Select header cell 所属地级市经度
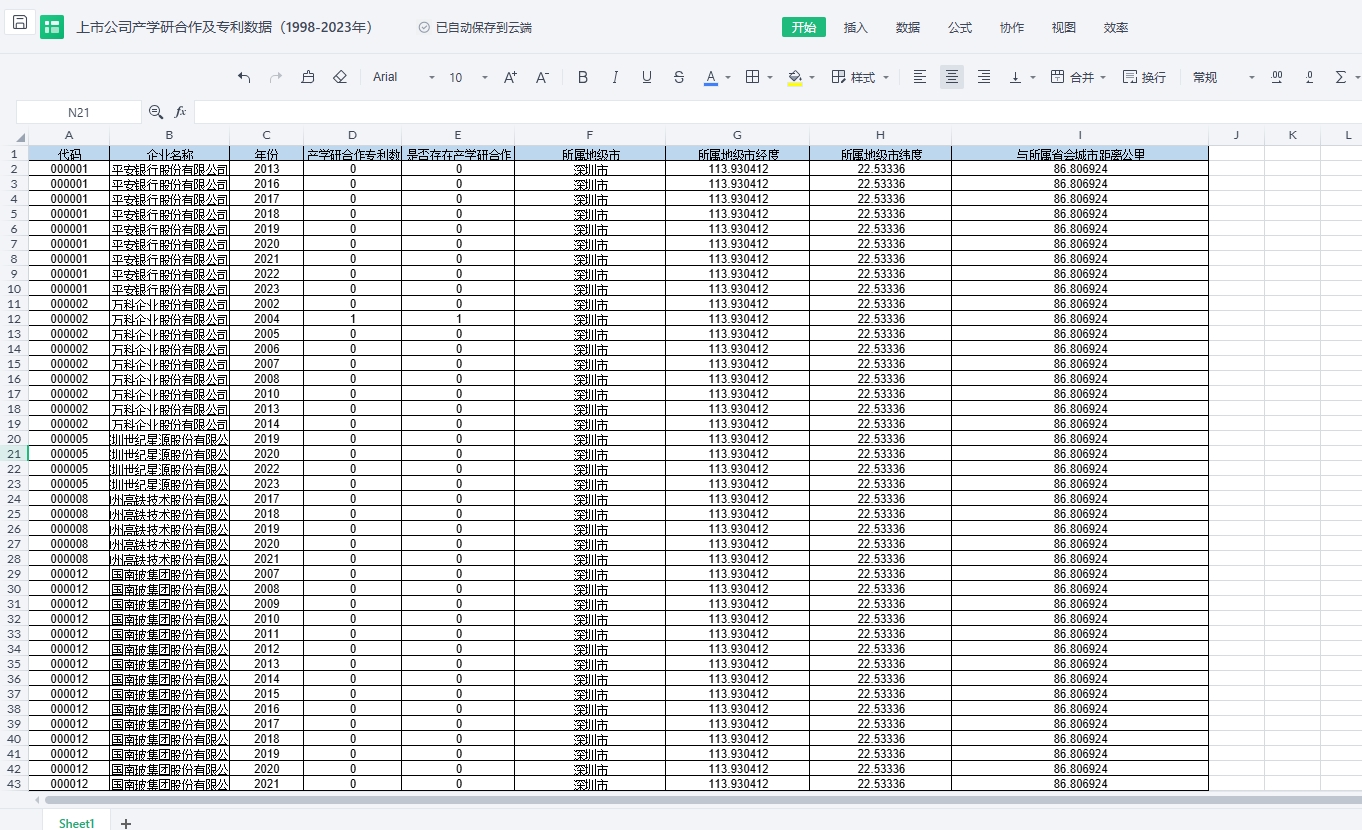 point(738,154)
